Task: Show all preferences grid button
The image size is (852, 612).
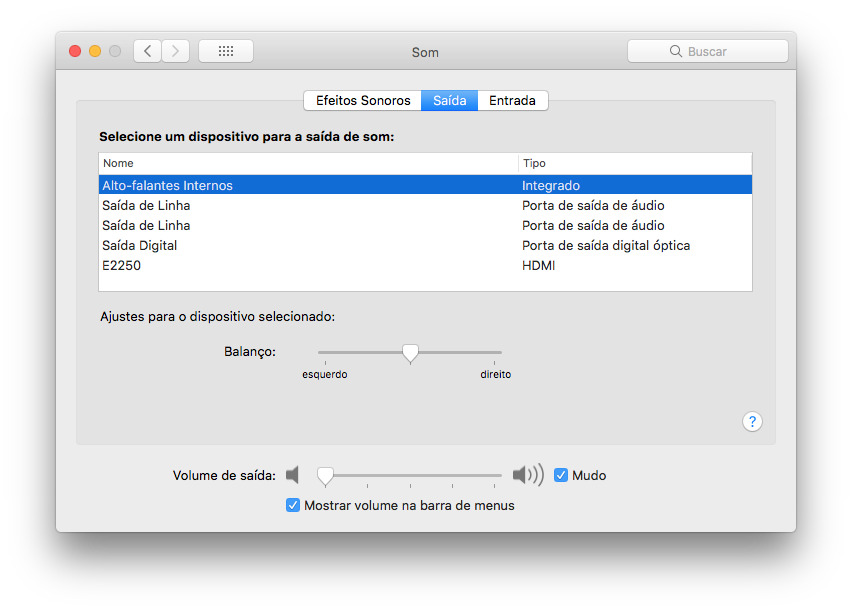Action: click(226, 51)
